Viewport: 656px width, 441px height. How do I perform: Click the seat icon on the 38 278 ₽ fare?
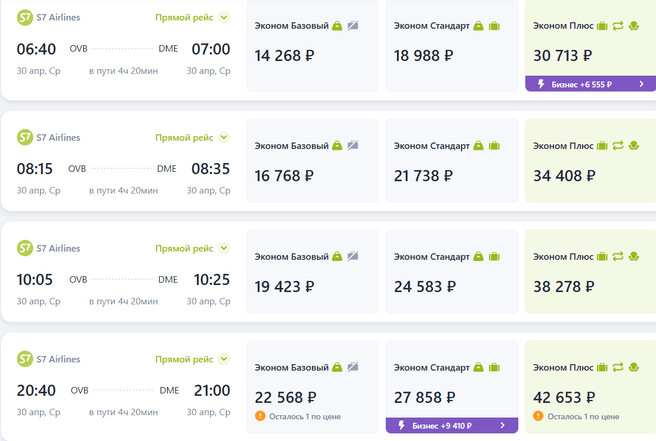pos(634,257)
